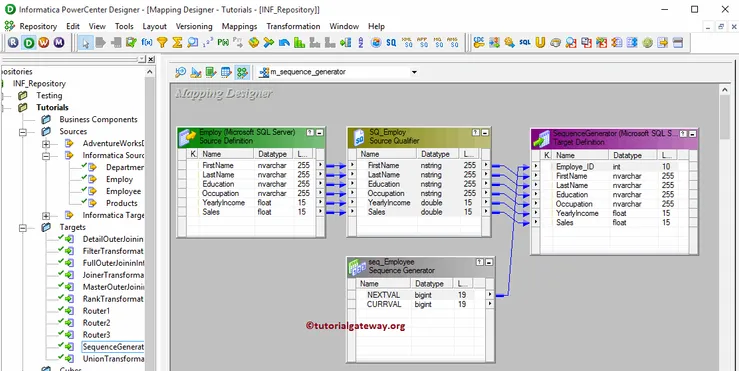
Task: Expand the AdventureWorks source node
Action: tap(46, 144)
